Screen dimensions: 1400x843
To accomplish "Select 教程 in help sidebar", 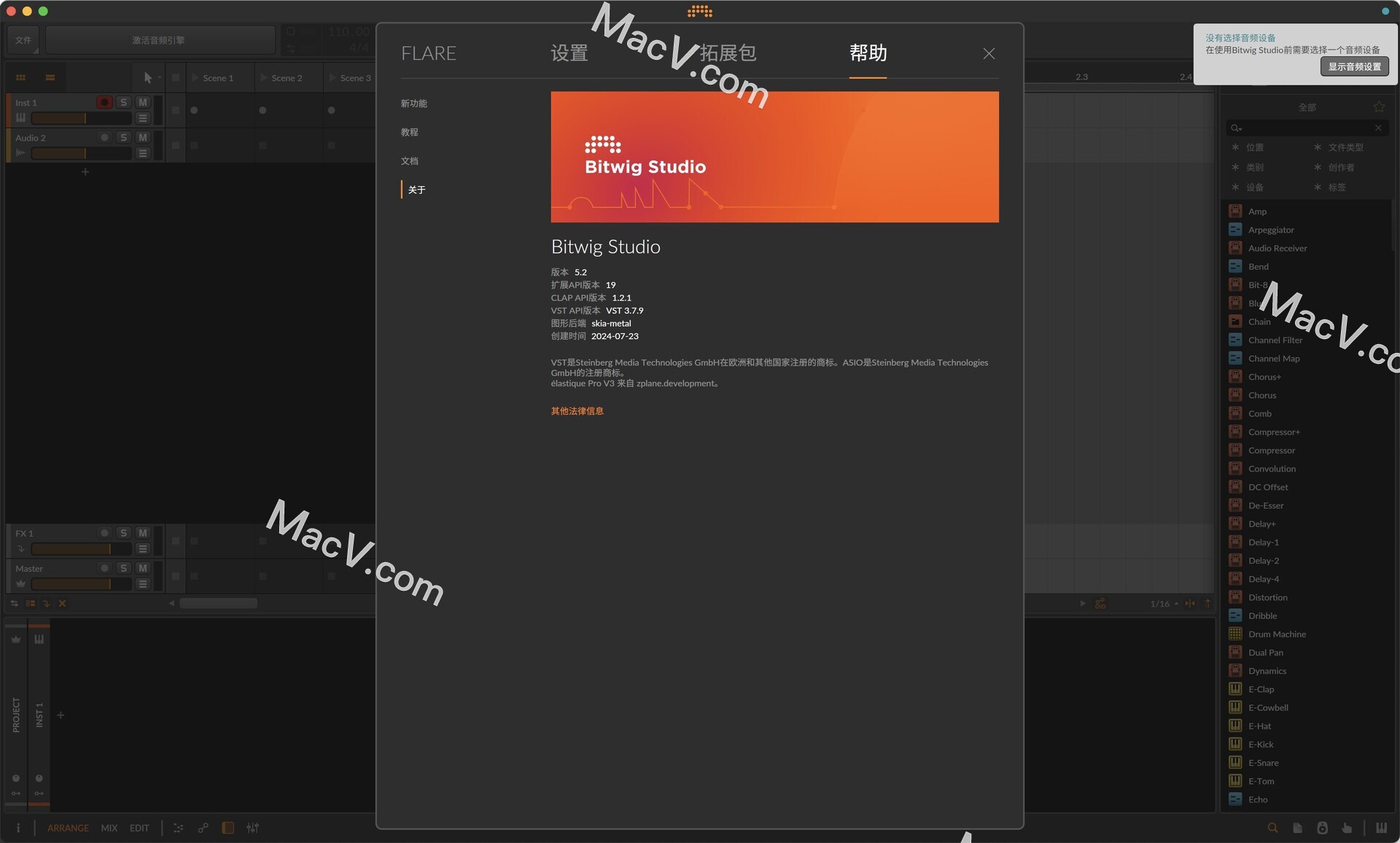I will [x=410, y=132].
